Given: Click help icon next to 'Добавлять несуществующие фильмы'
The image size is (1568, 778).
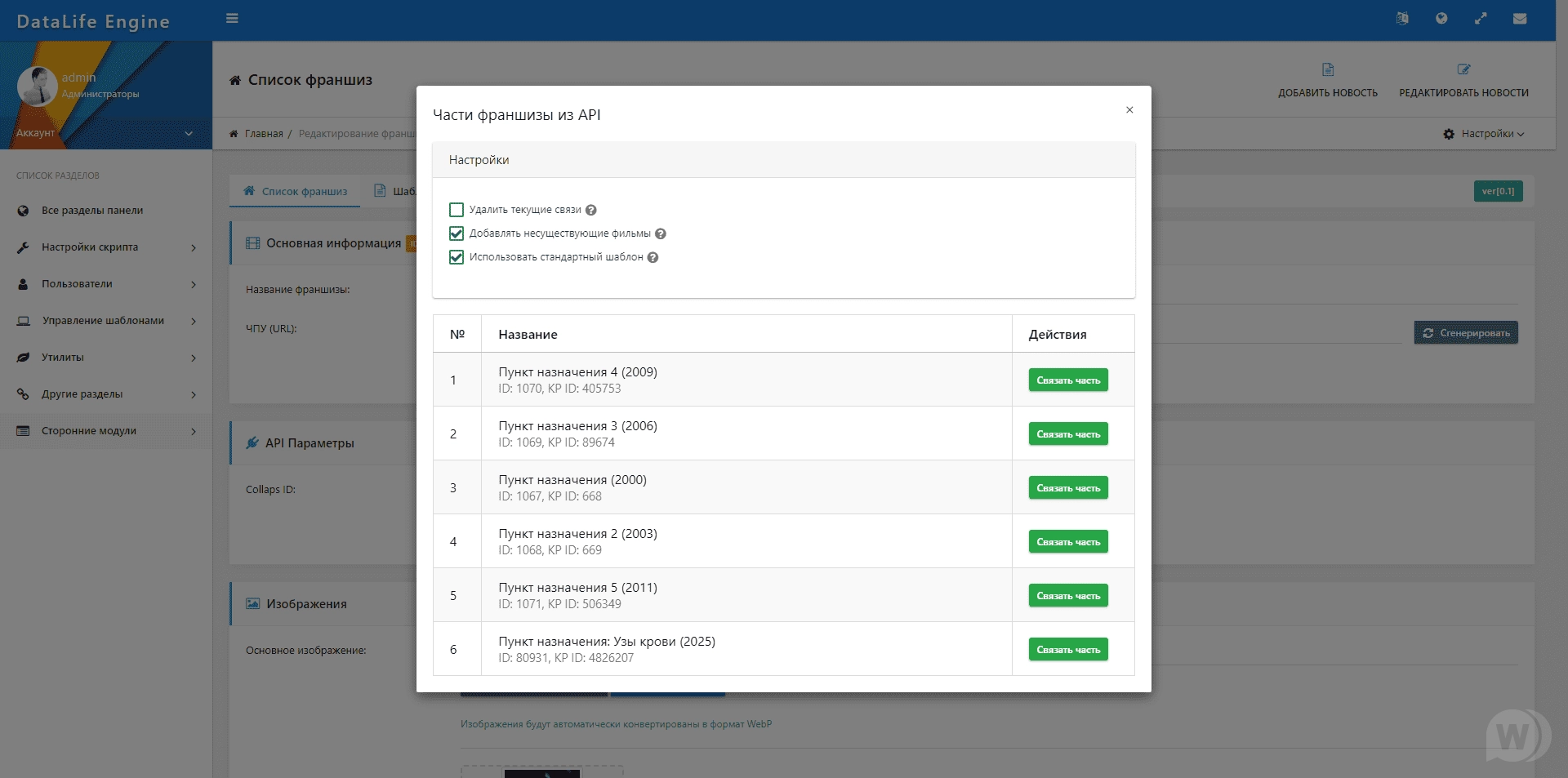Looking at the screenshot, I should 661,234.
